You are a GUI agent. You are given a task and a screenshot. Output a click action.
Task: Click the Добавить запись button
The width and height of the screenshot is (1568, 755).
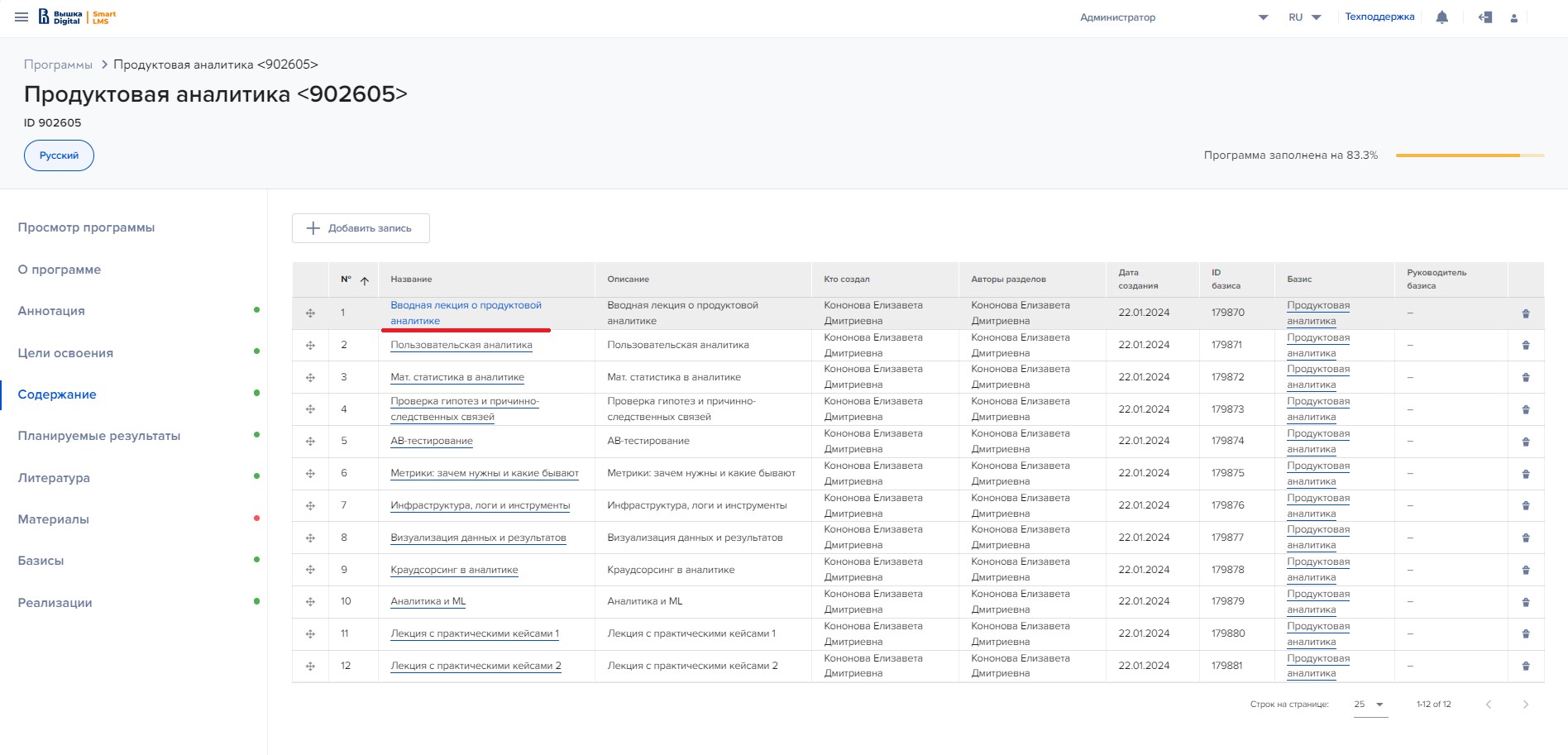coord(361,228)
